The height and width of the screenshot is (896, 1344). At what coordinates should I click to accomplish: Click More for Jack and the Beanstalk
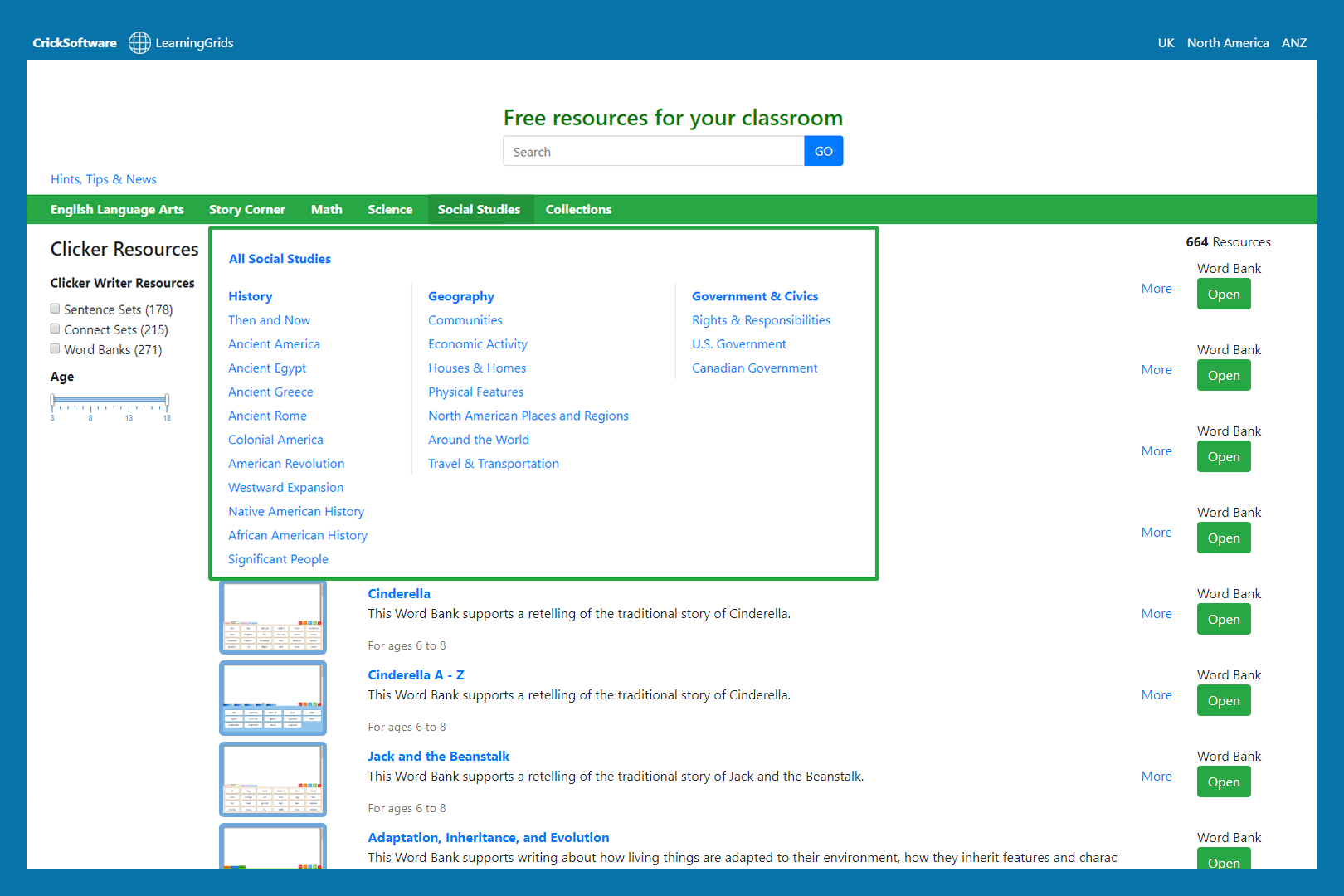(1156, 777)
